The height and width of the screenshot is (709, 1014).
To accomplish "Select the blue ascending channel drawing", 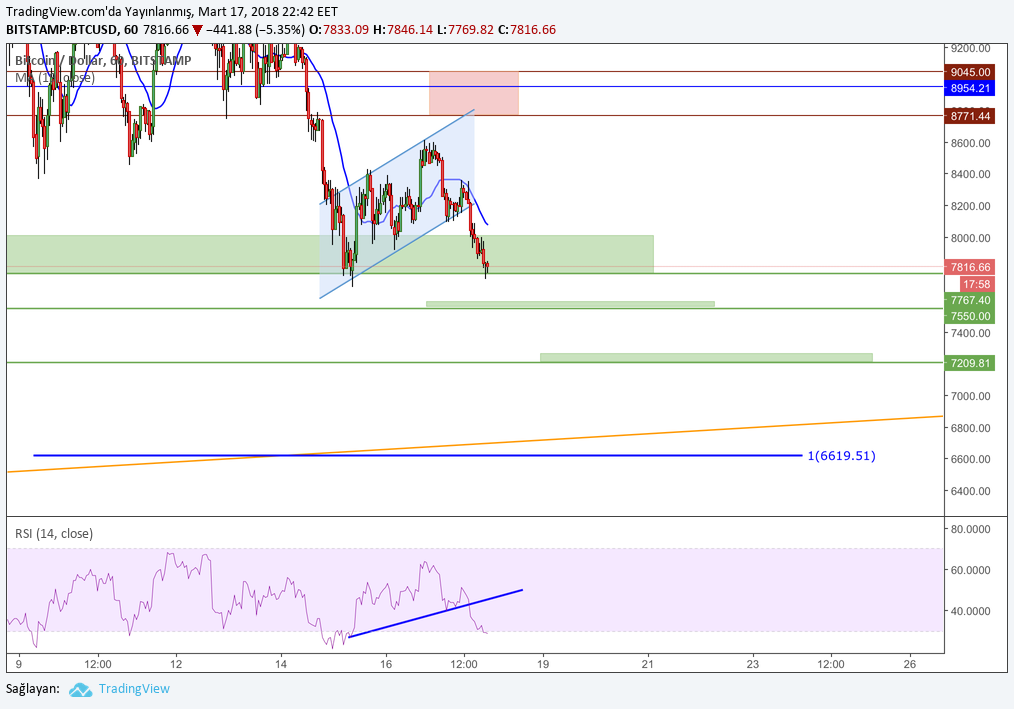I will tap(397, 204).
